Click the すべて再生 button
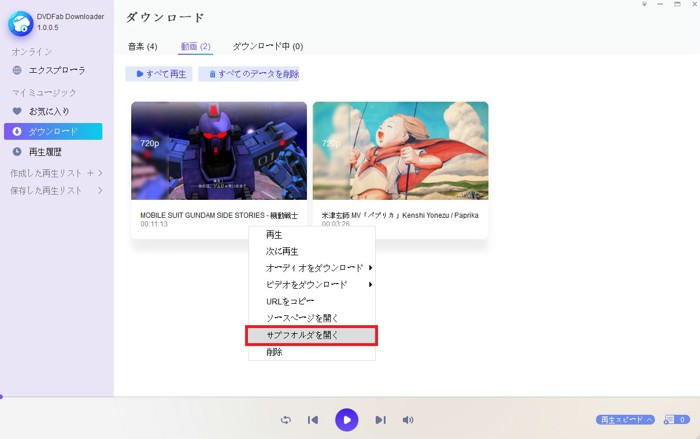This screenshot has width=700, height=439. (x=159, y=74)
